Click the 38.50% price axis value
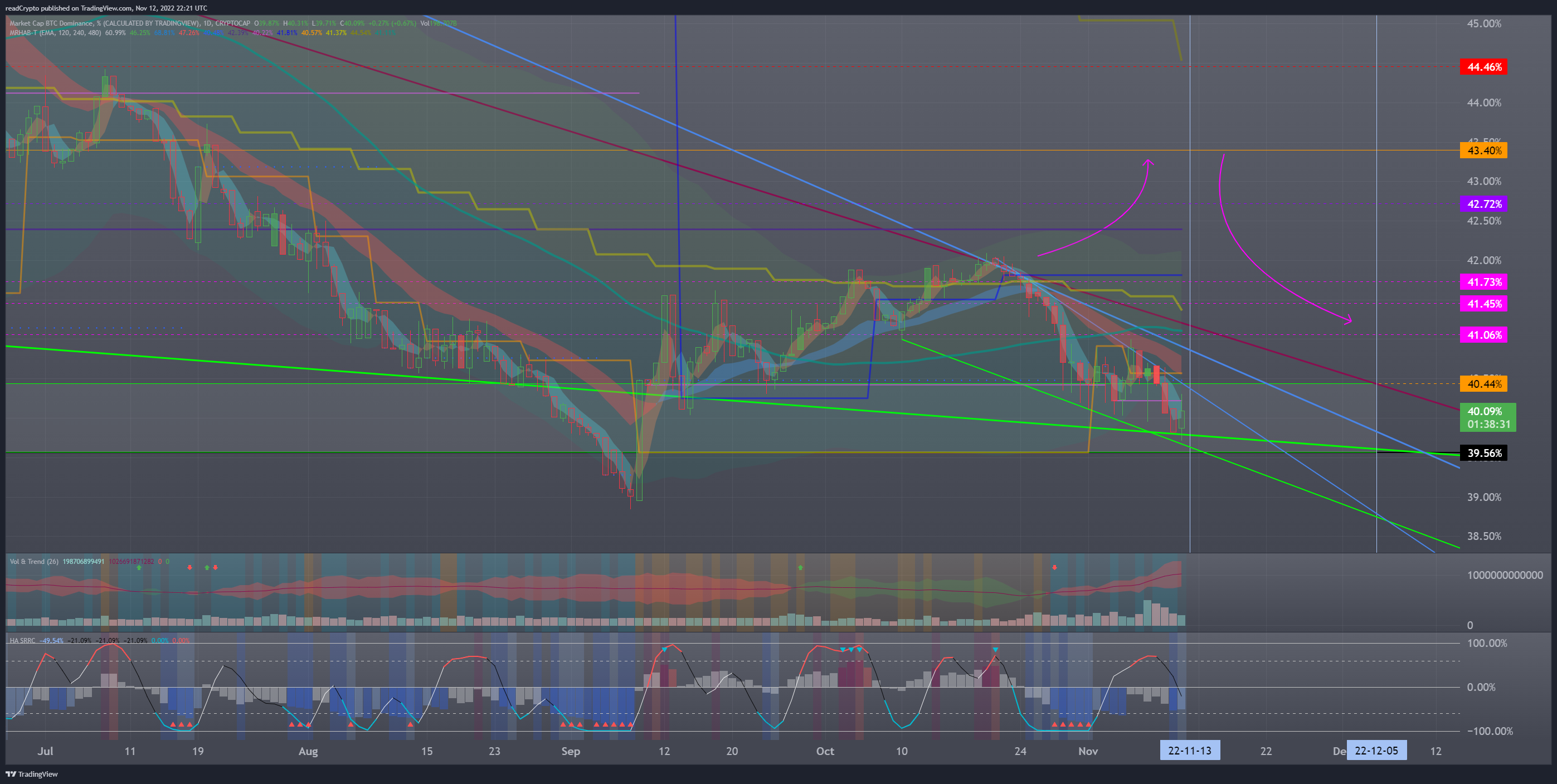The image size is (1557, 784). point(1484,536)
